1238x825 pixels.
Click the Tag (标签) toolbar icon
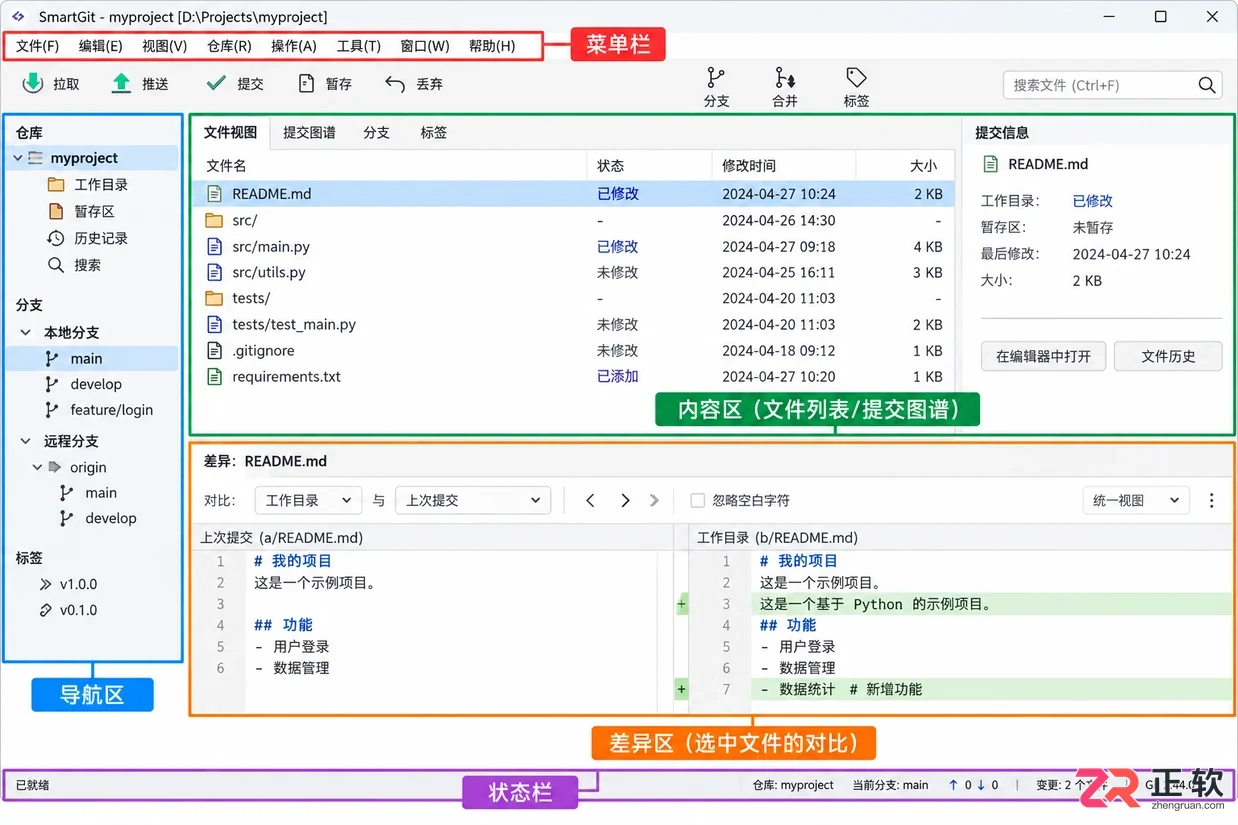pyautogui.click(x=856, y=78)
